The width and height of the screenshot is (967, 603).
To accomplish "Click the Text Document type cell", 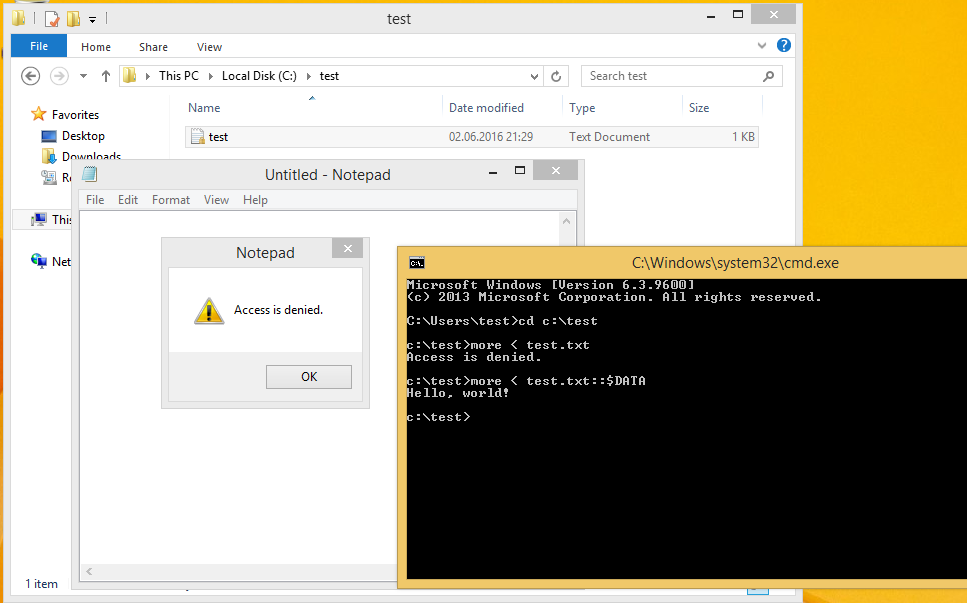I will click(x=609, y=137).
